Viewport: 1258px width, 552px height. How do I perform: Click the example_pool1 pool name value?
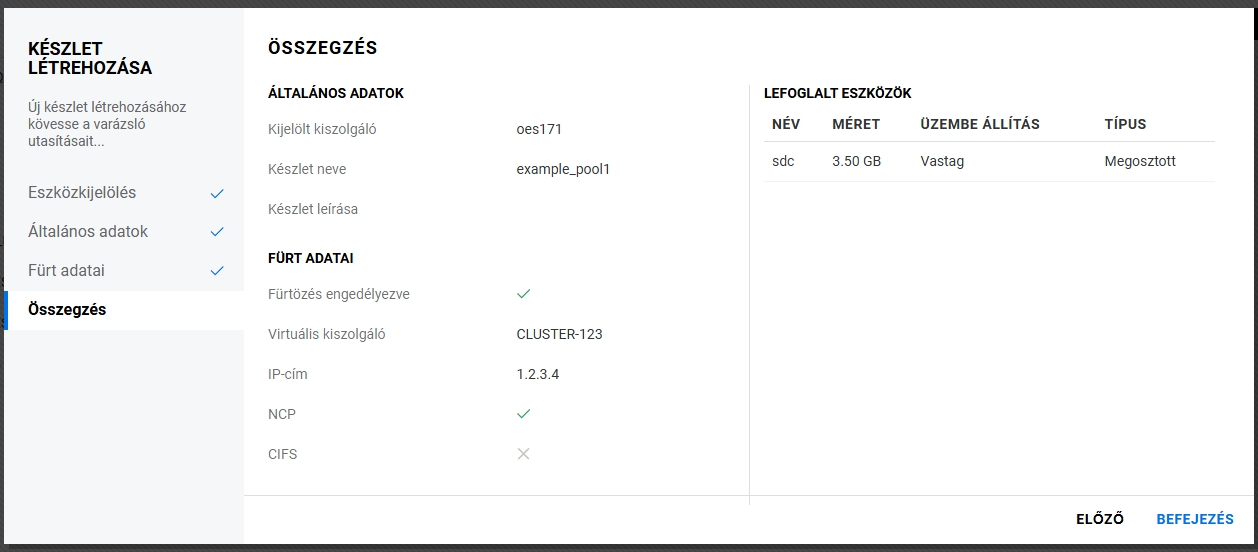(x=563, y=169)
